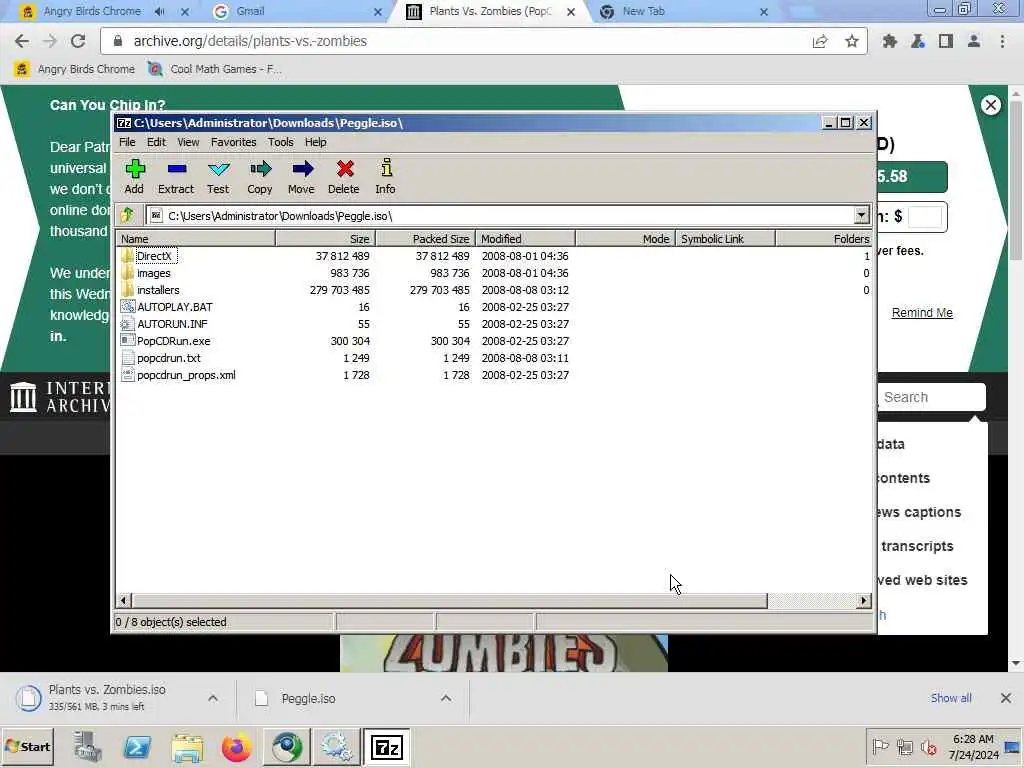The image size is (1024, 768).
Task: Open PowerShell from the taskbar
Action: point(137,748)
